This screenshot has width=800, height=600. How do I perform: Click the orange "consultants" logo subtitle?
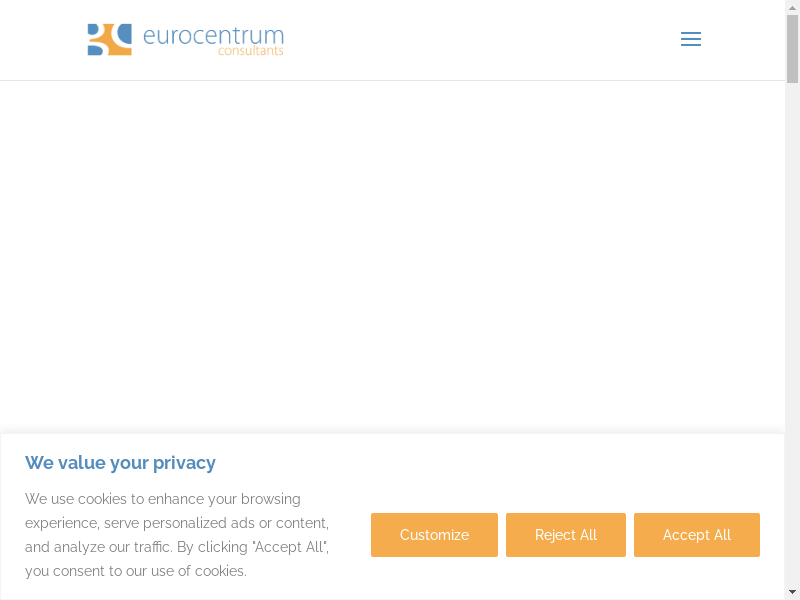click(250, 51)
